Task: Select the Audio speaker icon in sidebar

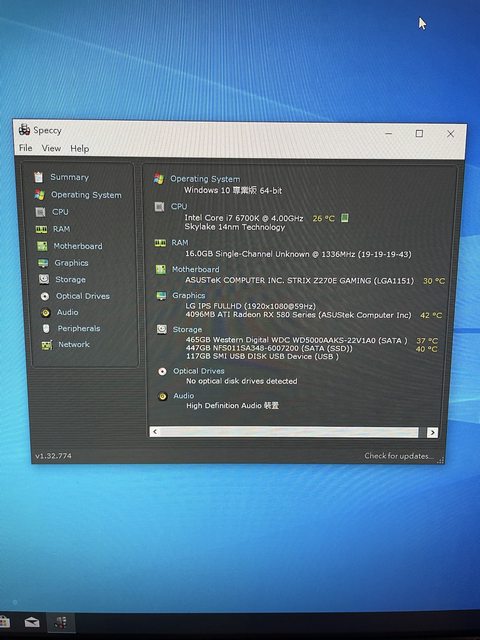Action: click(x=46, y=313)
